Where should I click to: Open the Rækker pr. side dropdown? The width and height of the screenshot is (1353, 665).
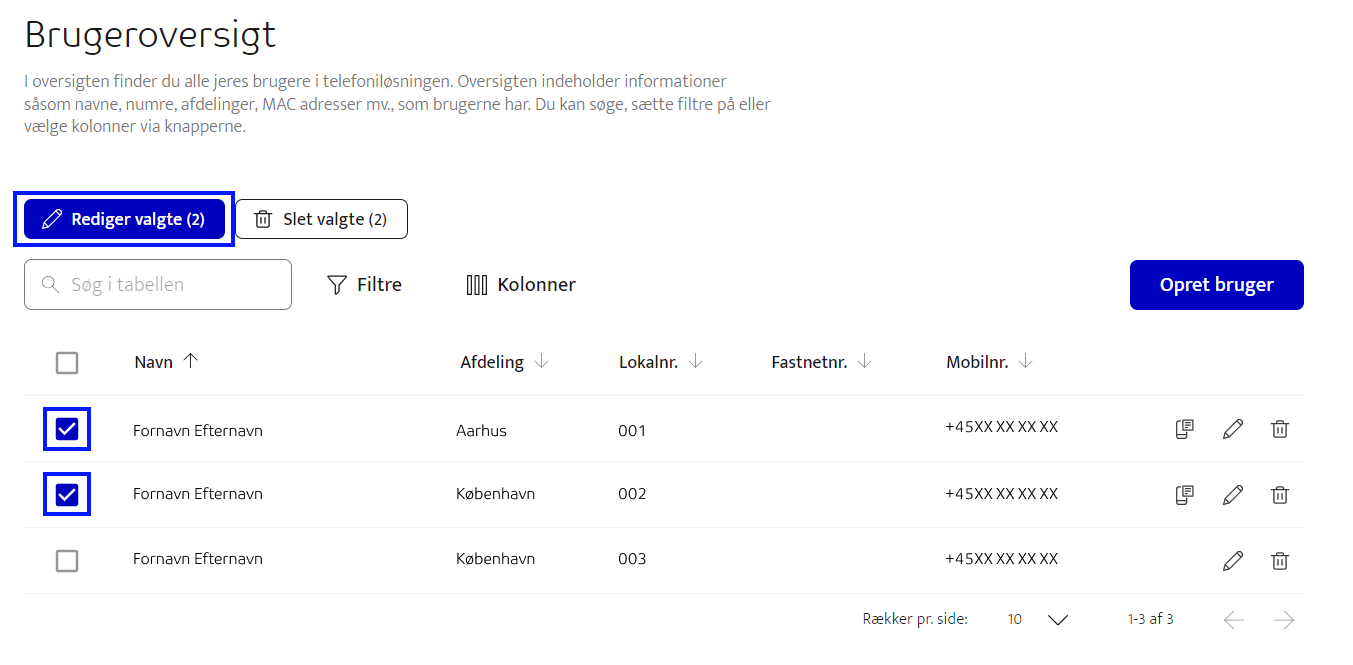[1038, 620]
